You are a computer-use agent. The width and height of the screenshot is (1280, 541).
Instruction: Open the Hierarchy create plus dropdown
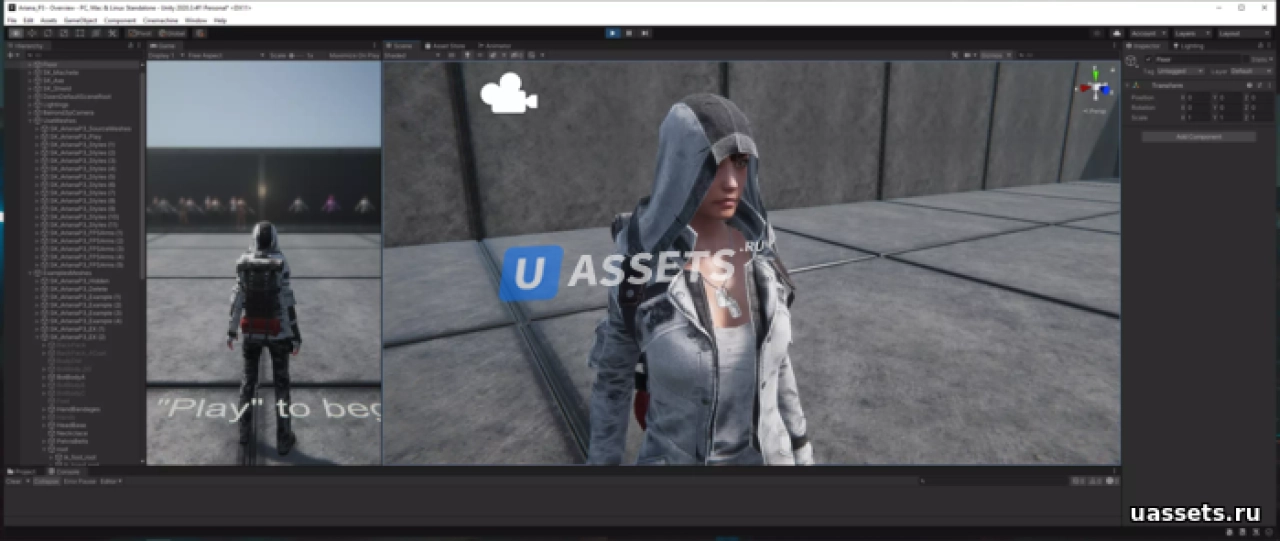tap(12, 56)
